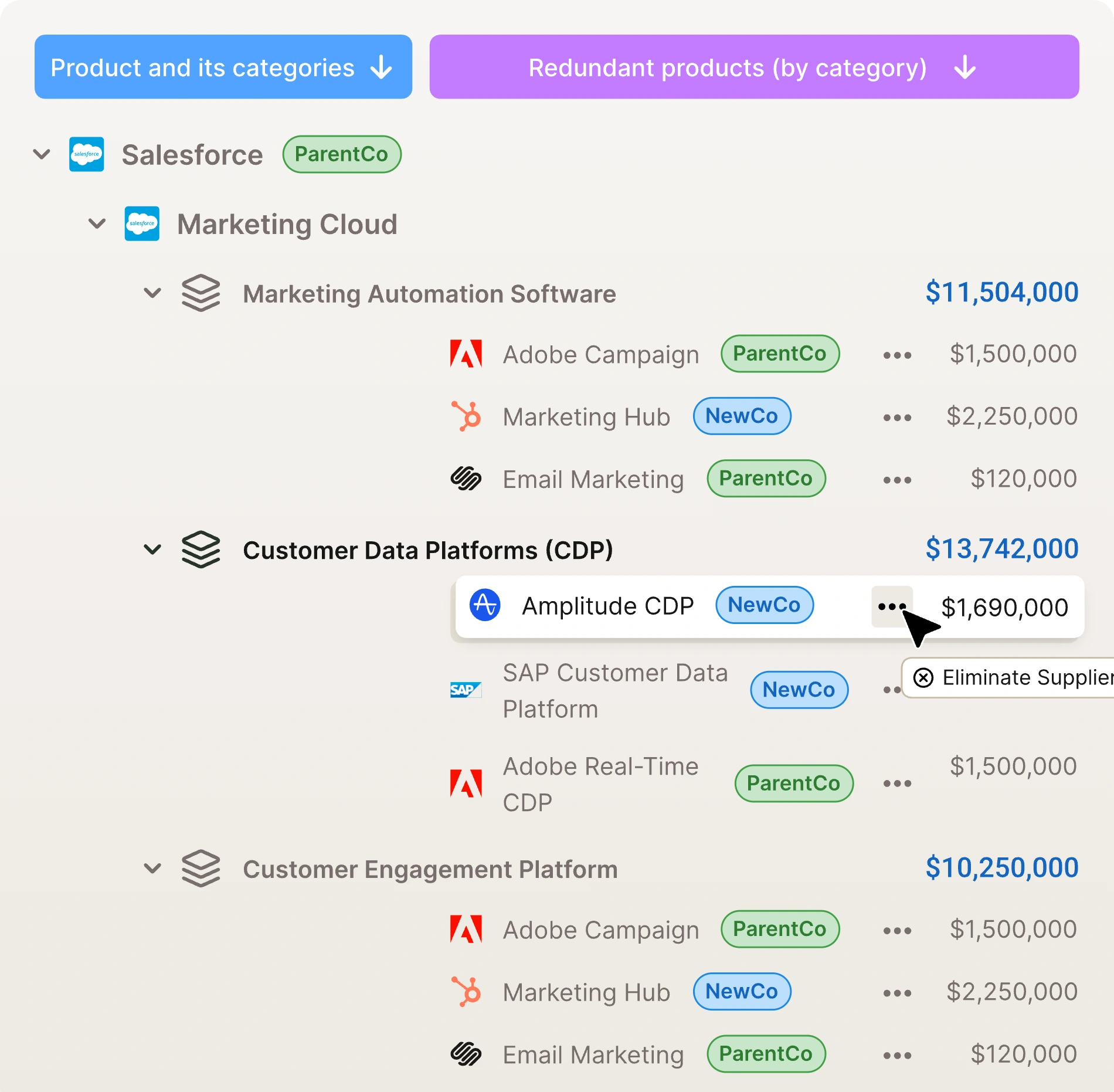The width and height of the screenshot is (1114, 1092).
Task: Select the Amplitude CDP icon
Action: 484,605
